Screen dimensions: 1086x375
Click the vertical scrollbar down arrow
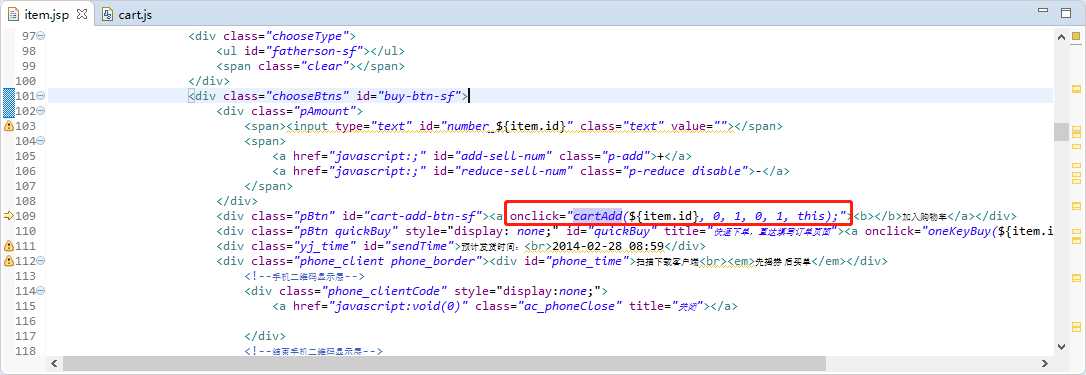(1060, 346)
